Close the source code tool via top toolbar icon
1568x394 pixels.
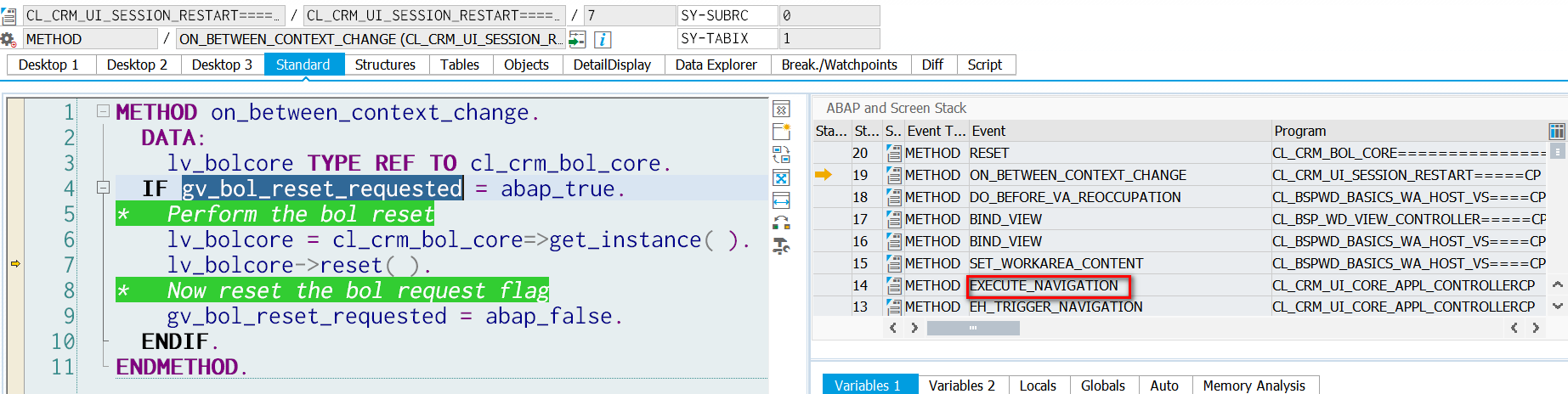coord(781,109)
